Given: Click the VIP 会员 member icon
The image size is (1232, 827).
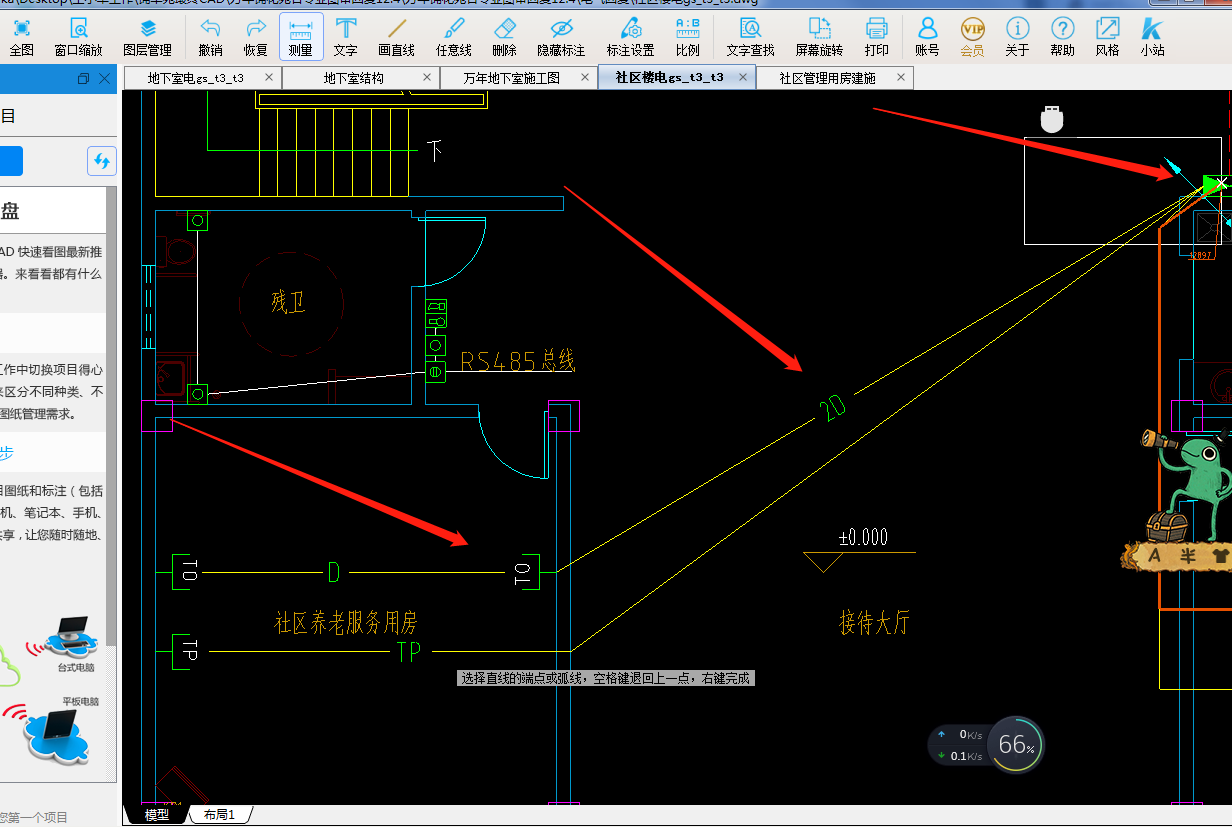Looking at the screenshot, I should click(972, 37).
